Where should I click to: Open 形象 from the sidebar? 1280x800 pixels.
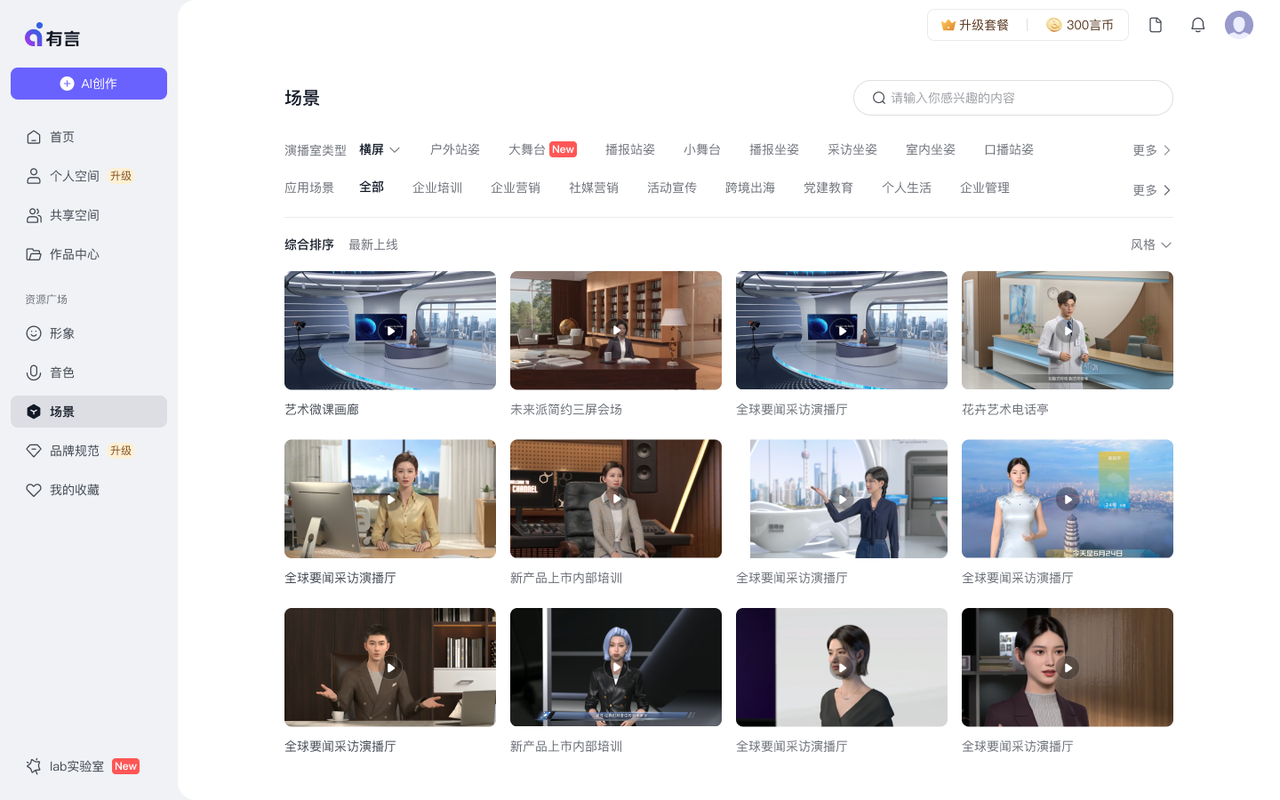(x=62, y=333)
